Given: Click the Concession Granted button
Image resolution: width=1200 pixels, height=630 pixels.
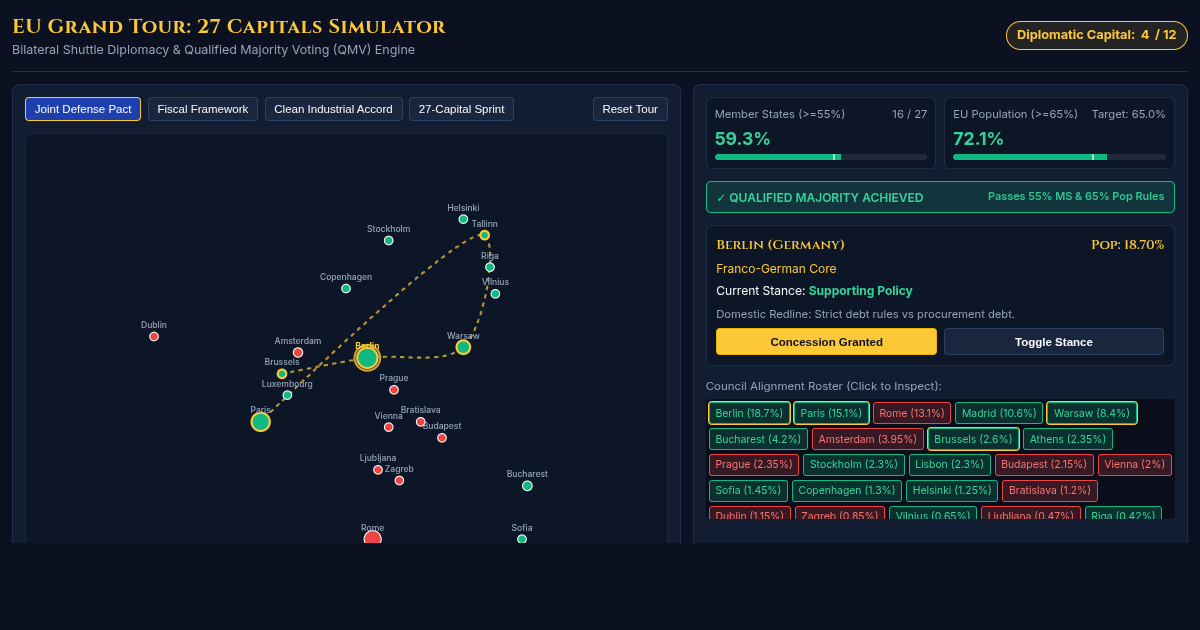Looking at the screenshot, I should coord(826,342).
